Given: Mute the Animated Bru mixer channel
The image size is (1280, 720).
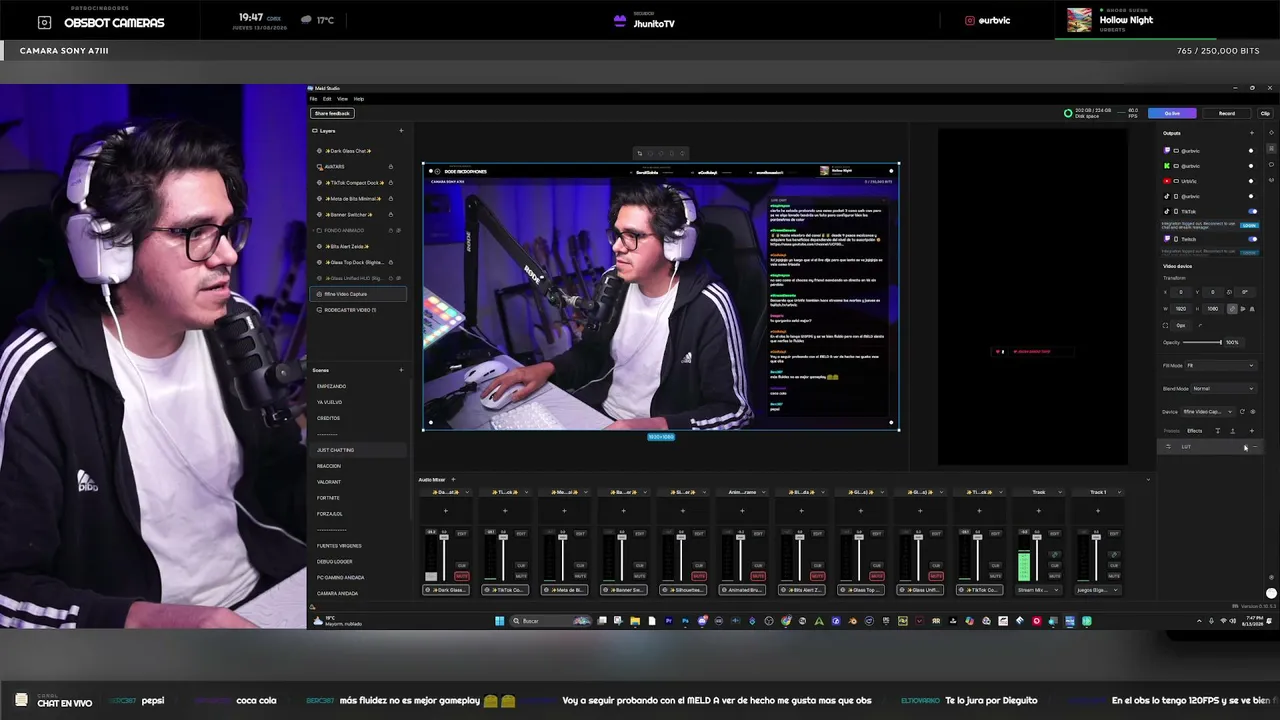Looking at the screenshot, I should click(758, 576).
